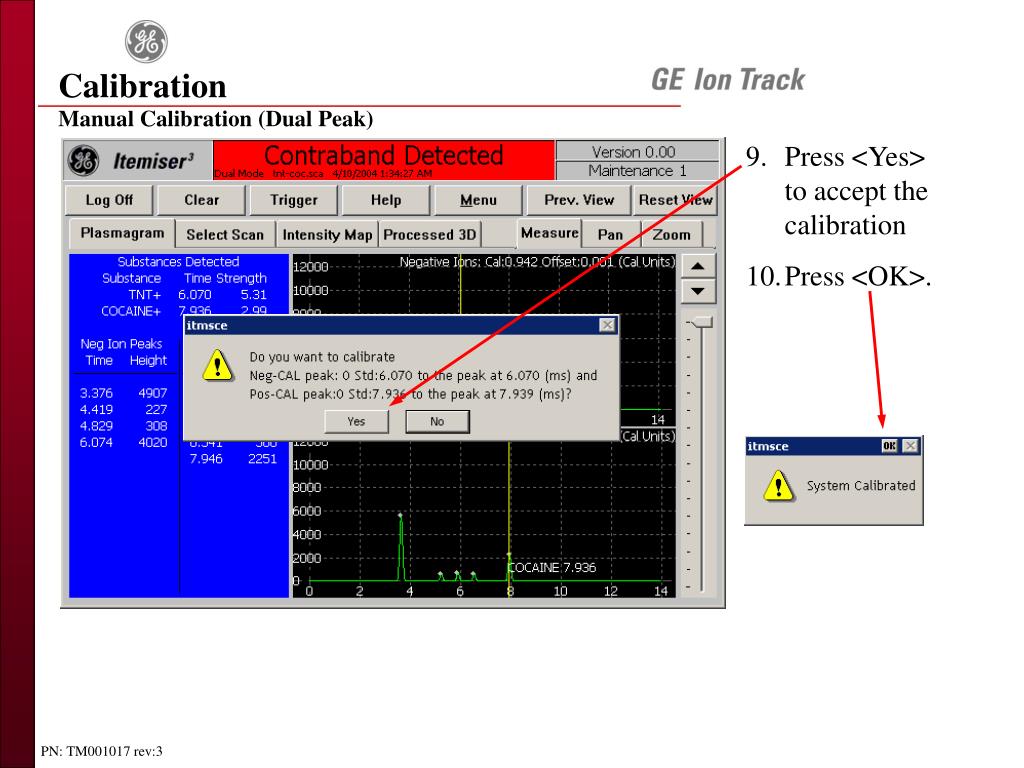Click the Log Off button
This screenshot has height=768, width=1024.
[x=109, y=200]
